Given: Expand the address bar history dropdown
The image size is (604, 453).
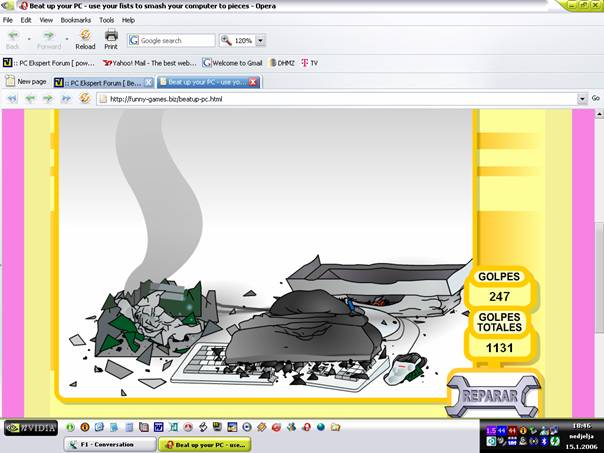Looking at the screenshot, I should coord(582,99).
